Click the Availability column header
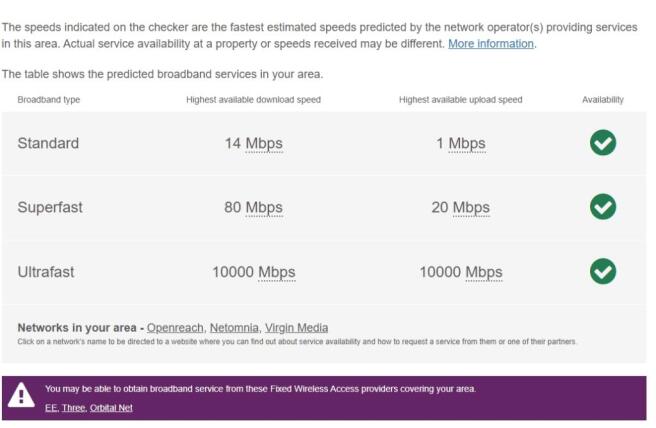The width and height of the screenshot is (656, 428). click(603, 100)
